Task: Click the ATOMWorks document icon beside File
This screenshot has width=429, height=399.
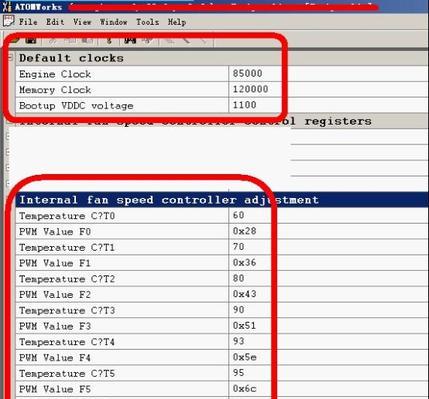Action: pos(9,21)
